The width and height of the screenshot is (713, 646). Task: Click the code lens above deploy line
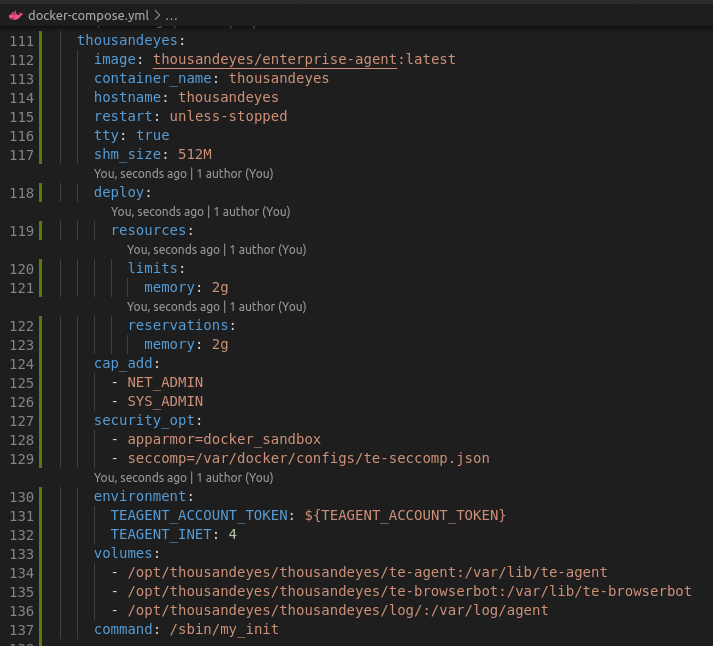coord(183,174)
